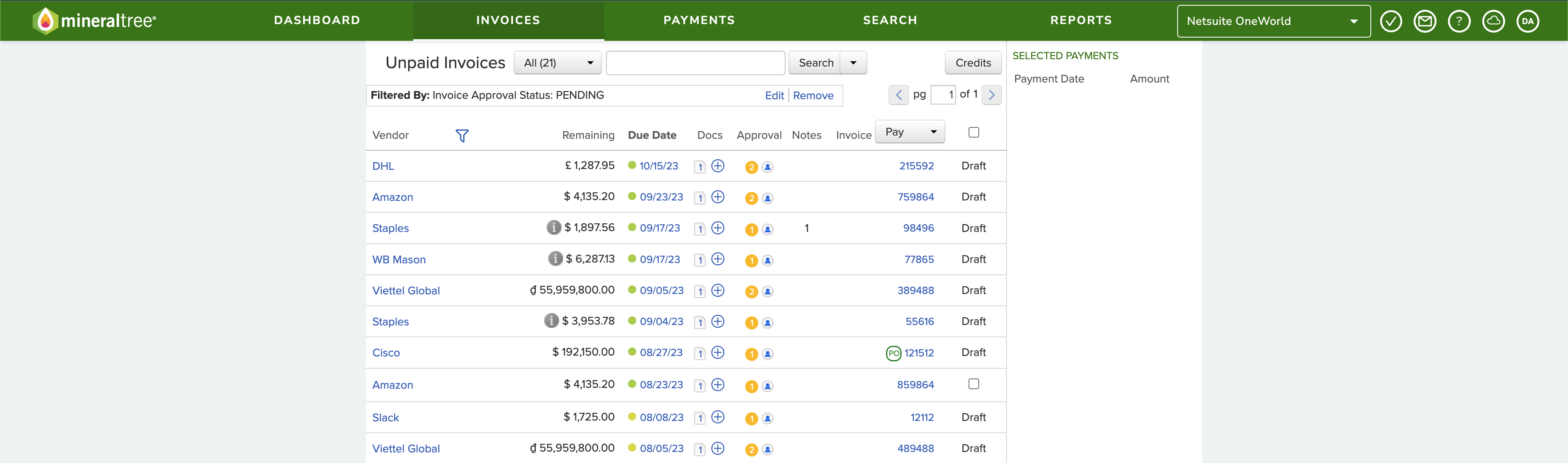Viewport: 1568px width, 463px height.
Task: Open Cisco invoice 121512
Action: 918,353
